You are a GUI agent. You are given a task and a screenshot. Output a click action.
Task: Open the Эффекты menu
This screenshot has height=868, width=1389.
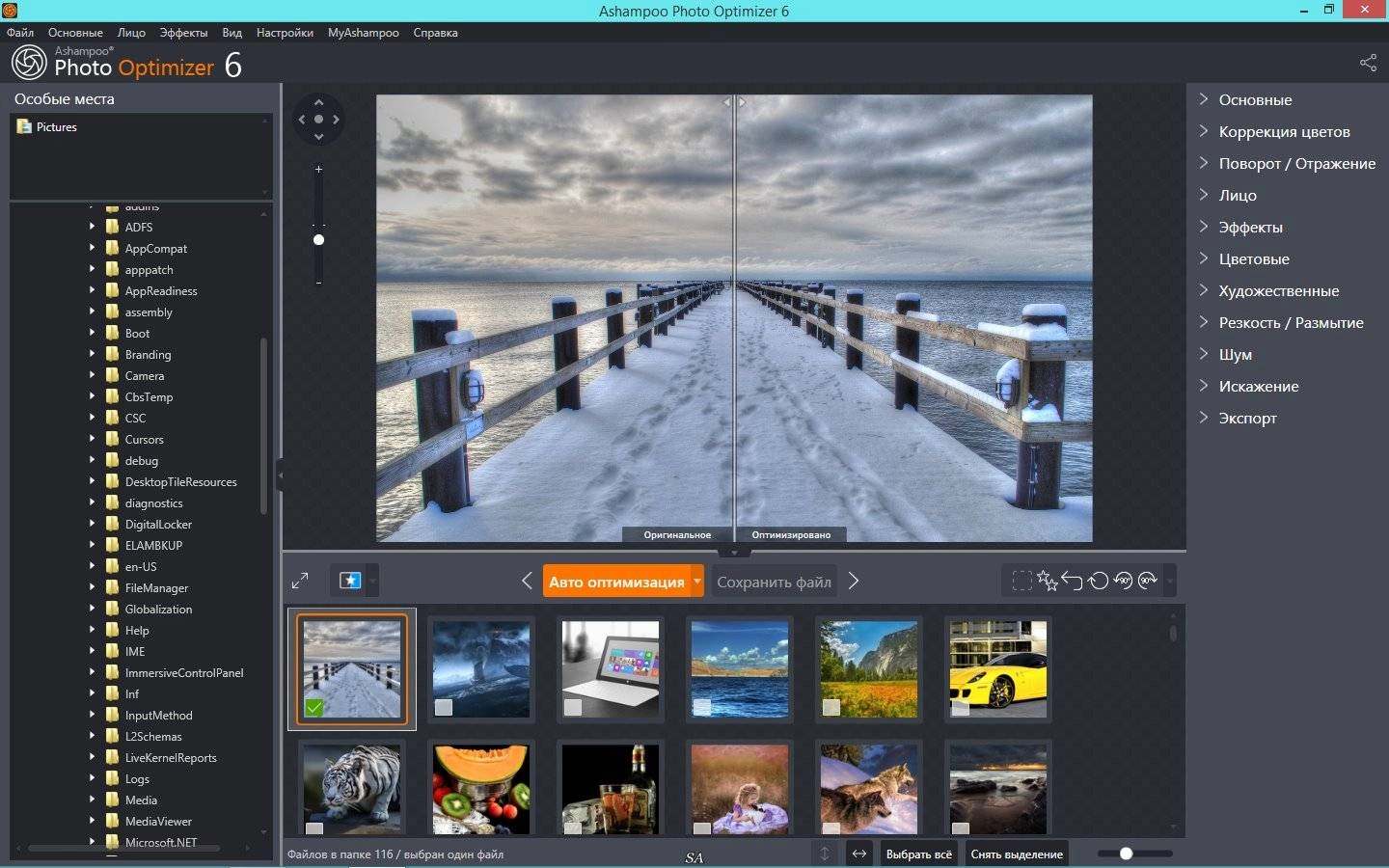click(183, 32)
